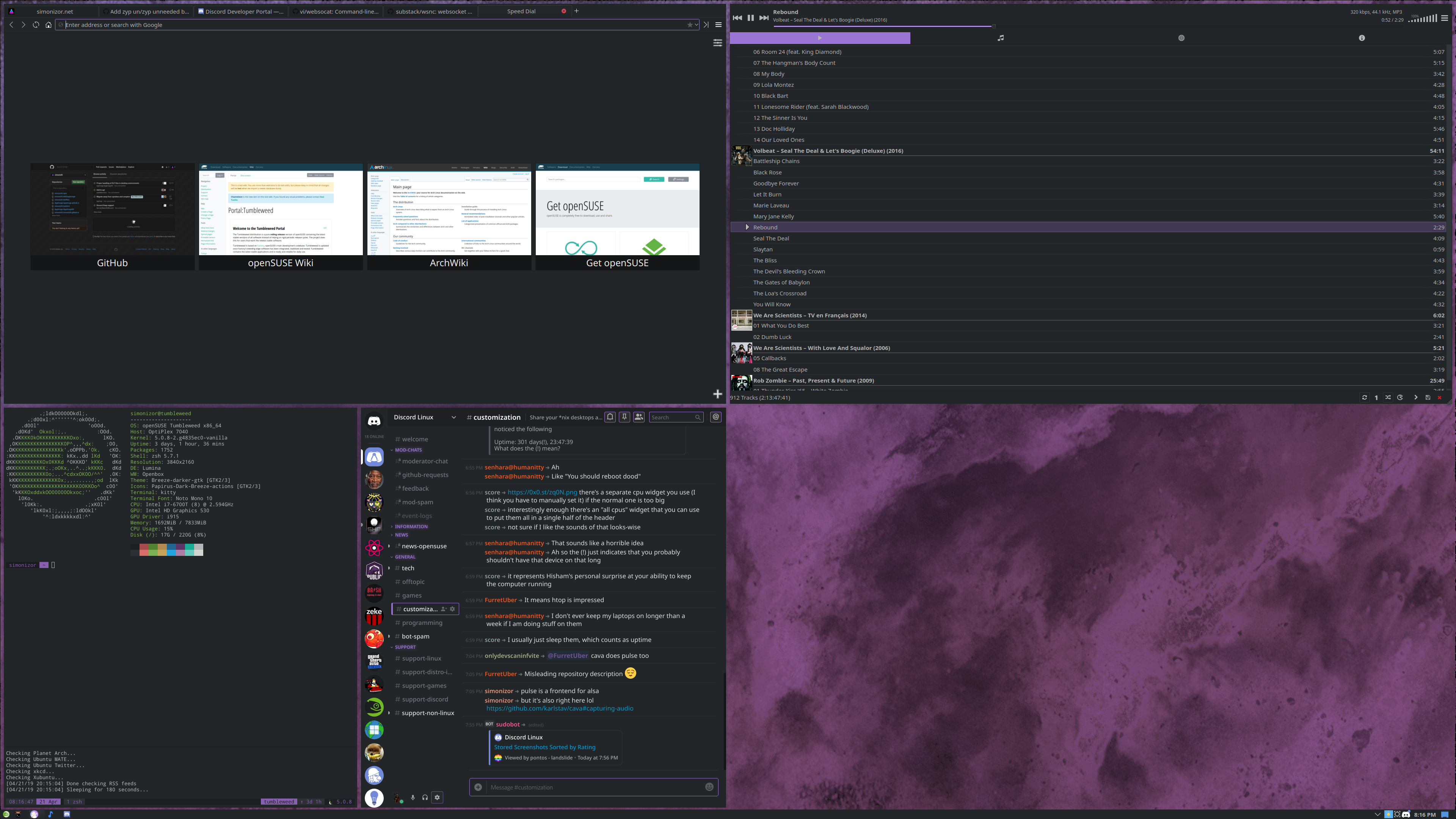The width and height of the screenshot is (1456, 819).
Task: Open the music player hamburger menu
Action: point(1444,18)
